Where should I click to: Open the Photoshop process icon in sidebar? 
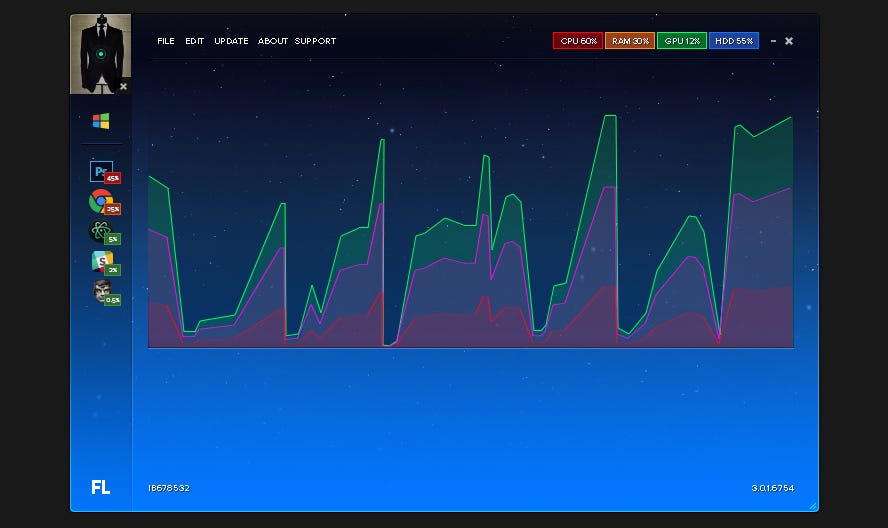101,171
